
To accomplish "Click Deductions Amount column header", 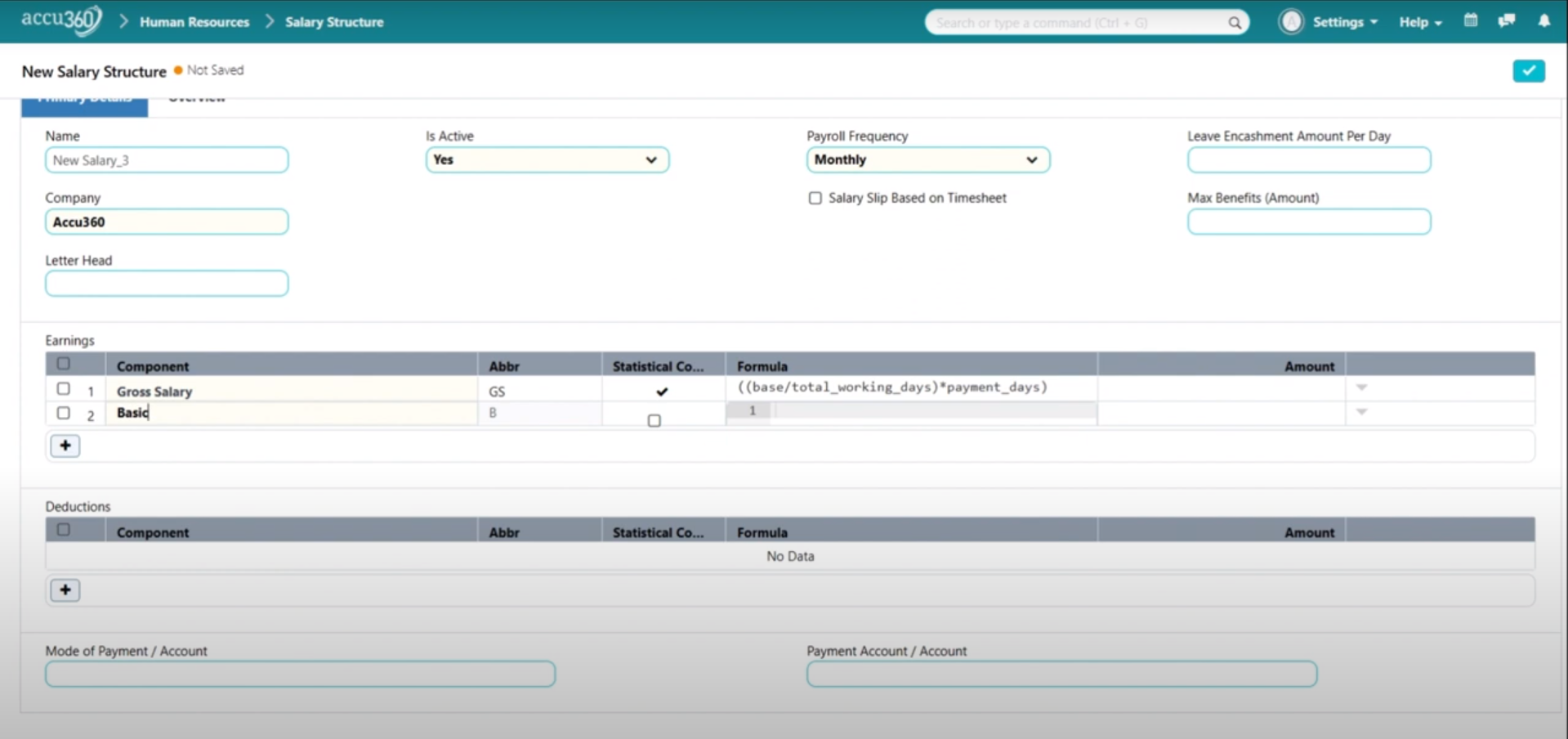I will (x=1222, y=531).
